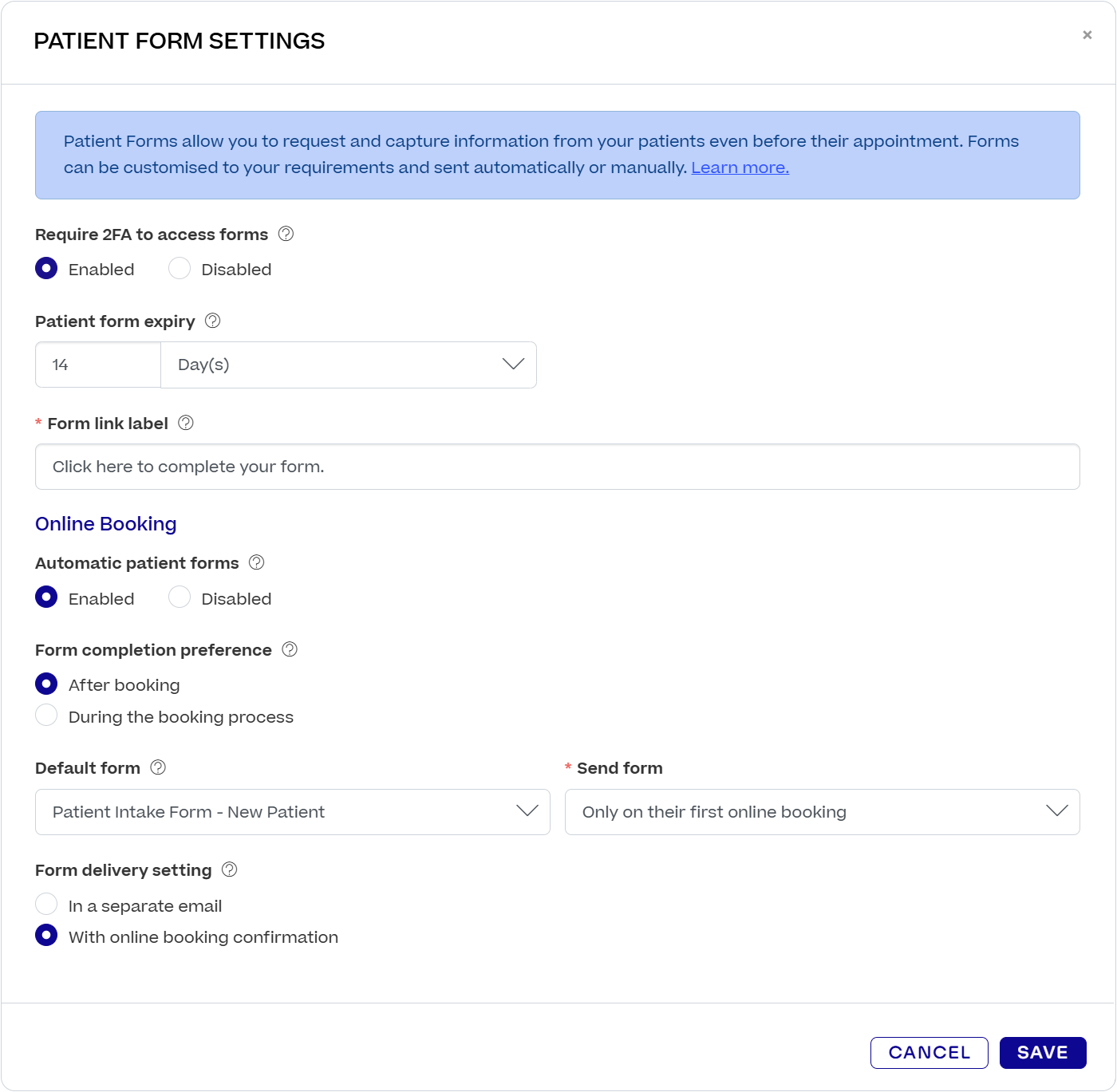
Task: Click help icon beside Form link label
Action: [186, 423]
